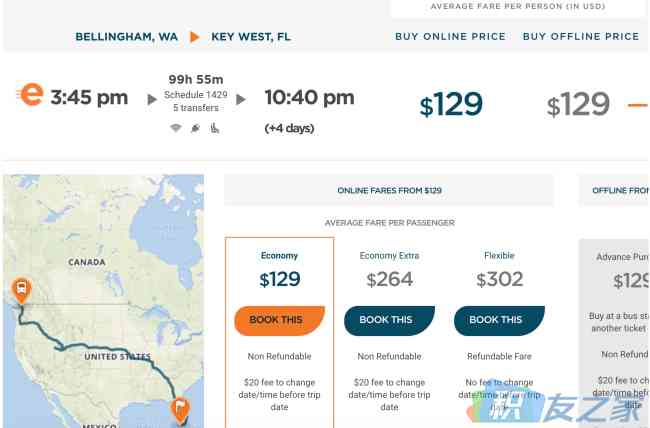The image size is (650, 428).
Task: Collapse the trip using the orange dash
Action: (638, 105)
